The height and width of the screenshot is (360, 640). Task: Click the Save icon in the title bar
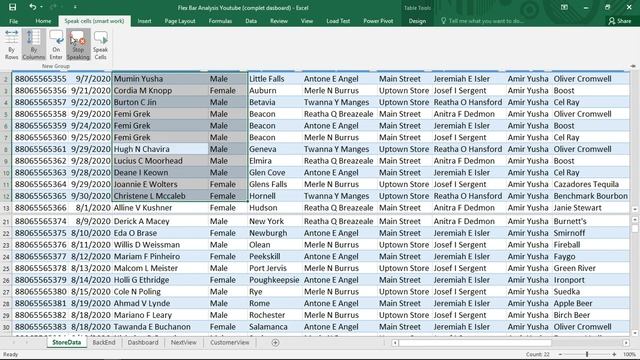(13, 7)
